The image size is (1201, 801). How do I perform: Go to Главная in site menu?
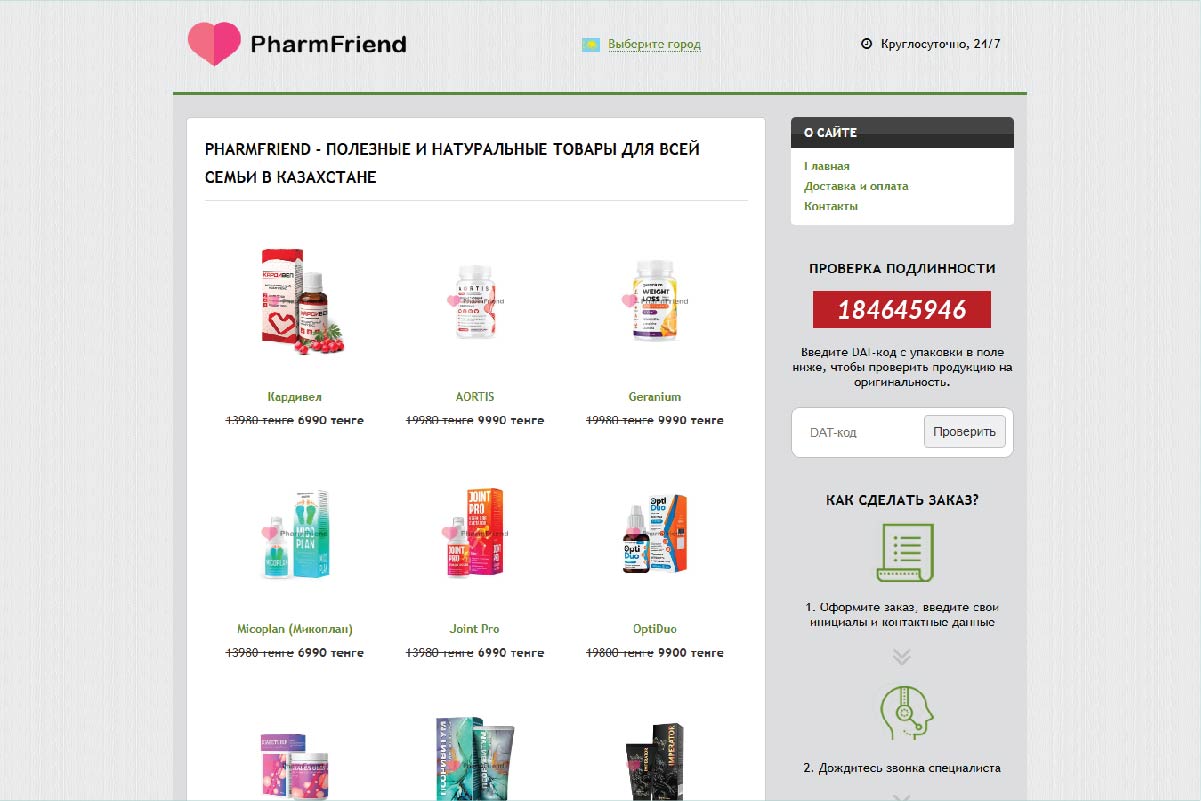pyautogui.click(x=827, y=167)
